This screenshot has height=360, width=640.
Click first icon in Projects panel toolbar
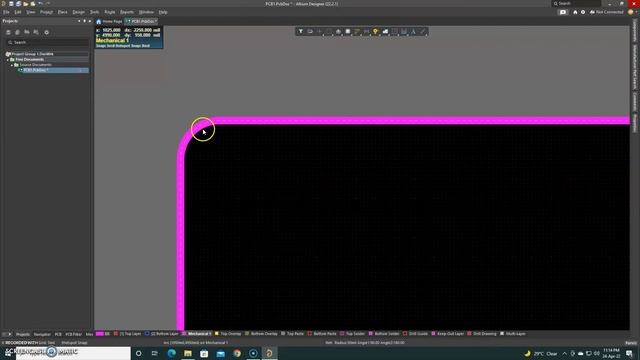8,32
